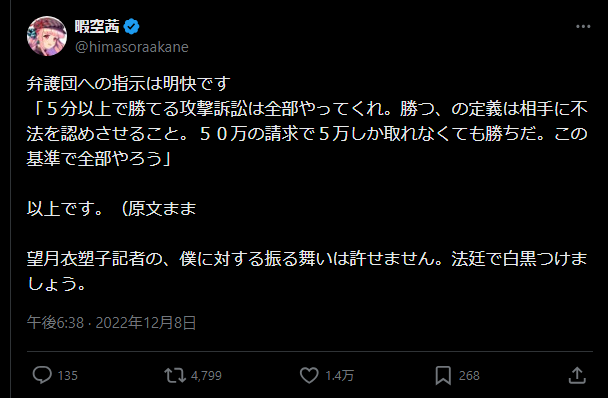
Task: Click the 午後6:38 timestamp
Action: 55,323
